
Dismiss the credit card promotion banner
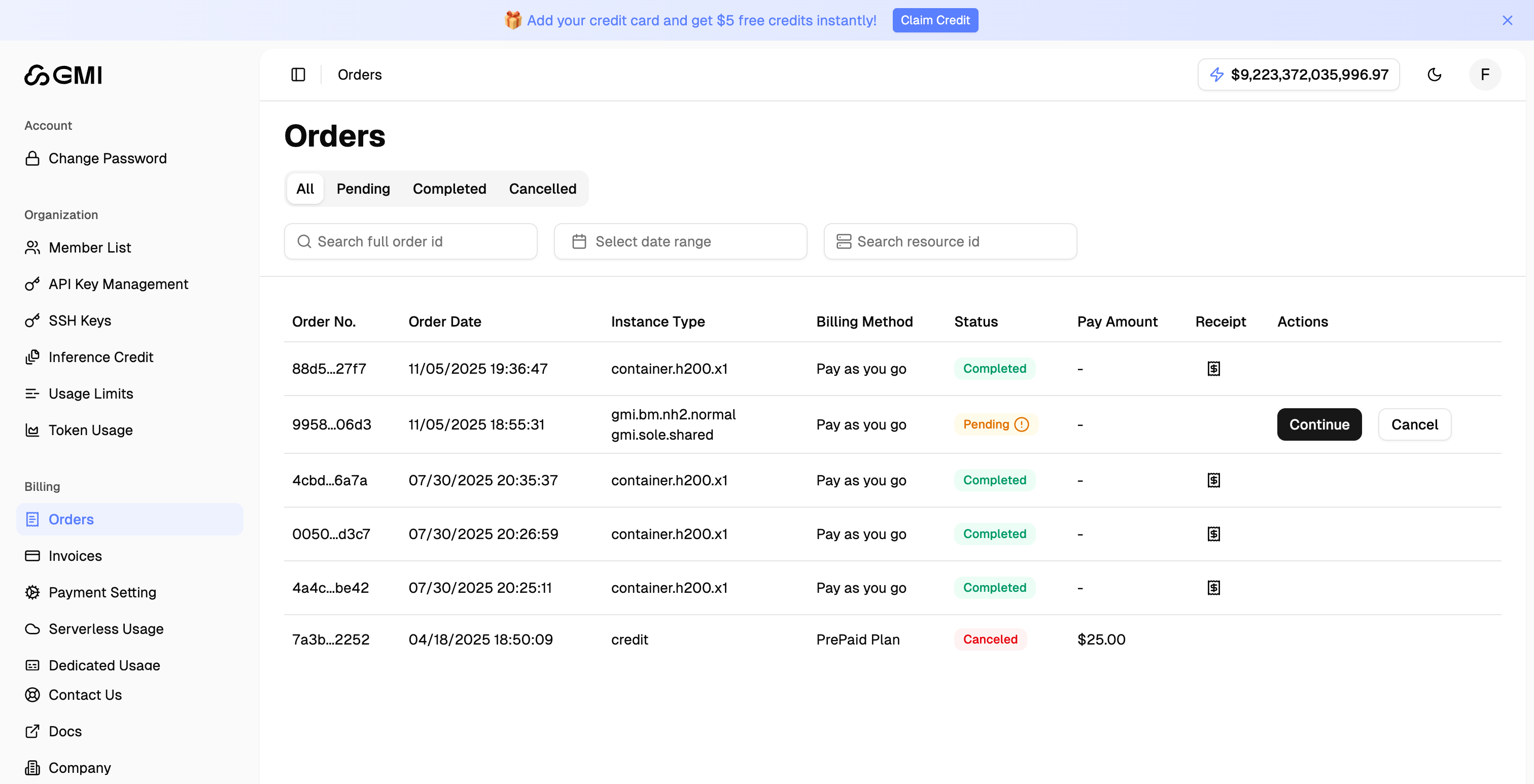coord(1507,20)
